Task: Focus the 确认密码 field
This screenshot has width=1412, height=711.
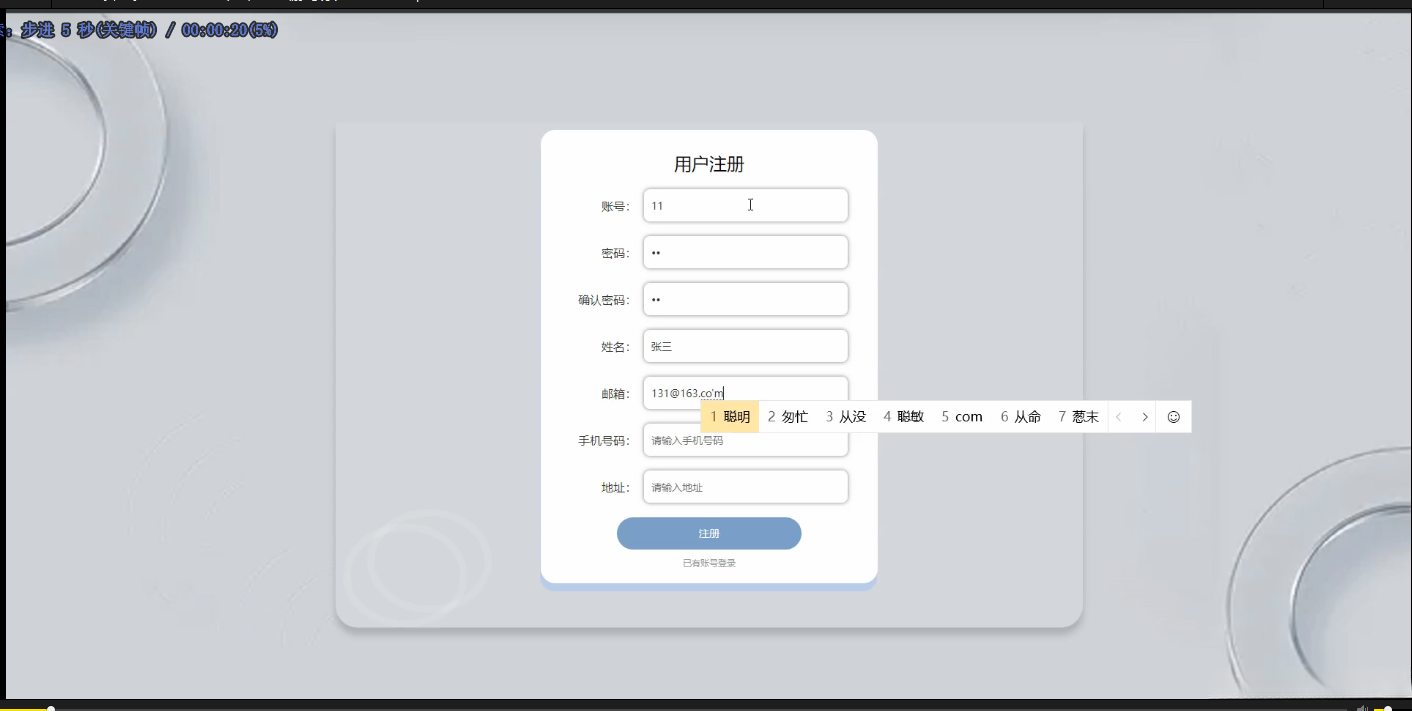Action: click(745, 300)
